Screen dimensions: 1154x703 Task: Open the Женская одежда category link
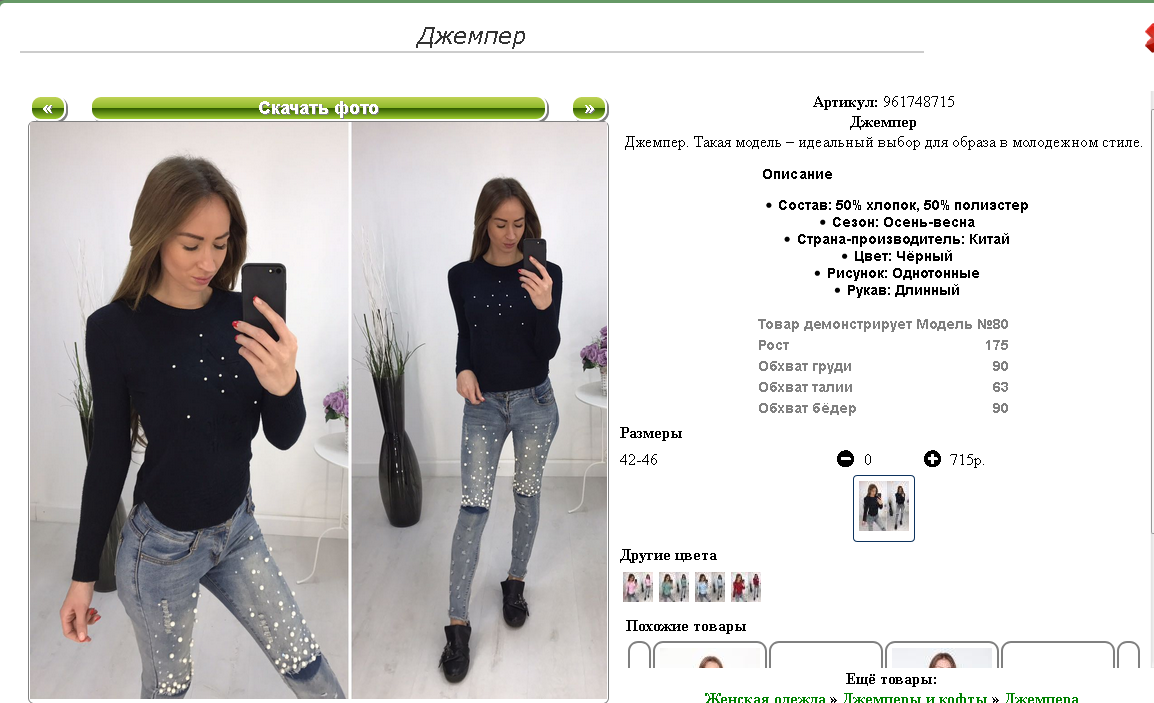click(x=765, y=697)
